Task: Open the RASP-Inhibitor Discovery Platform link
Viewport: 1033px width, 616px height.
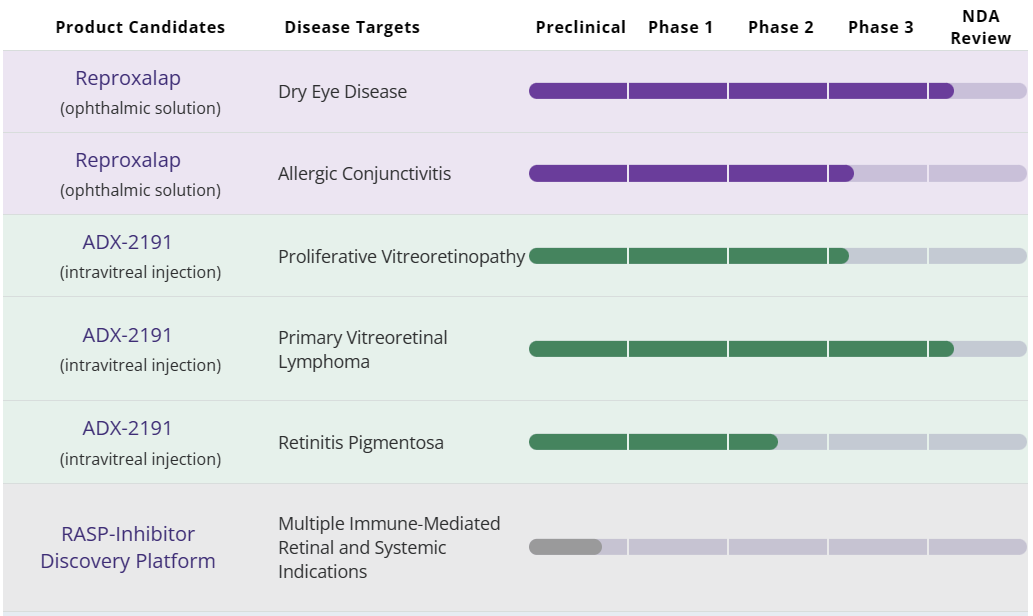Action: point(128,547)
